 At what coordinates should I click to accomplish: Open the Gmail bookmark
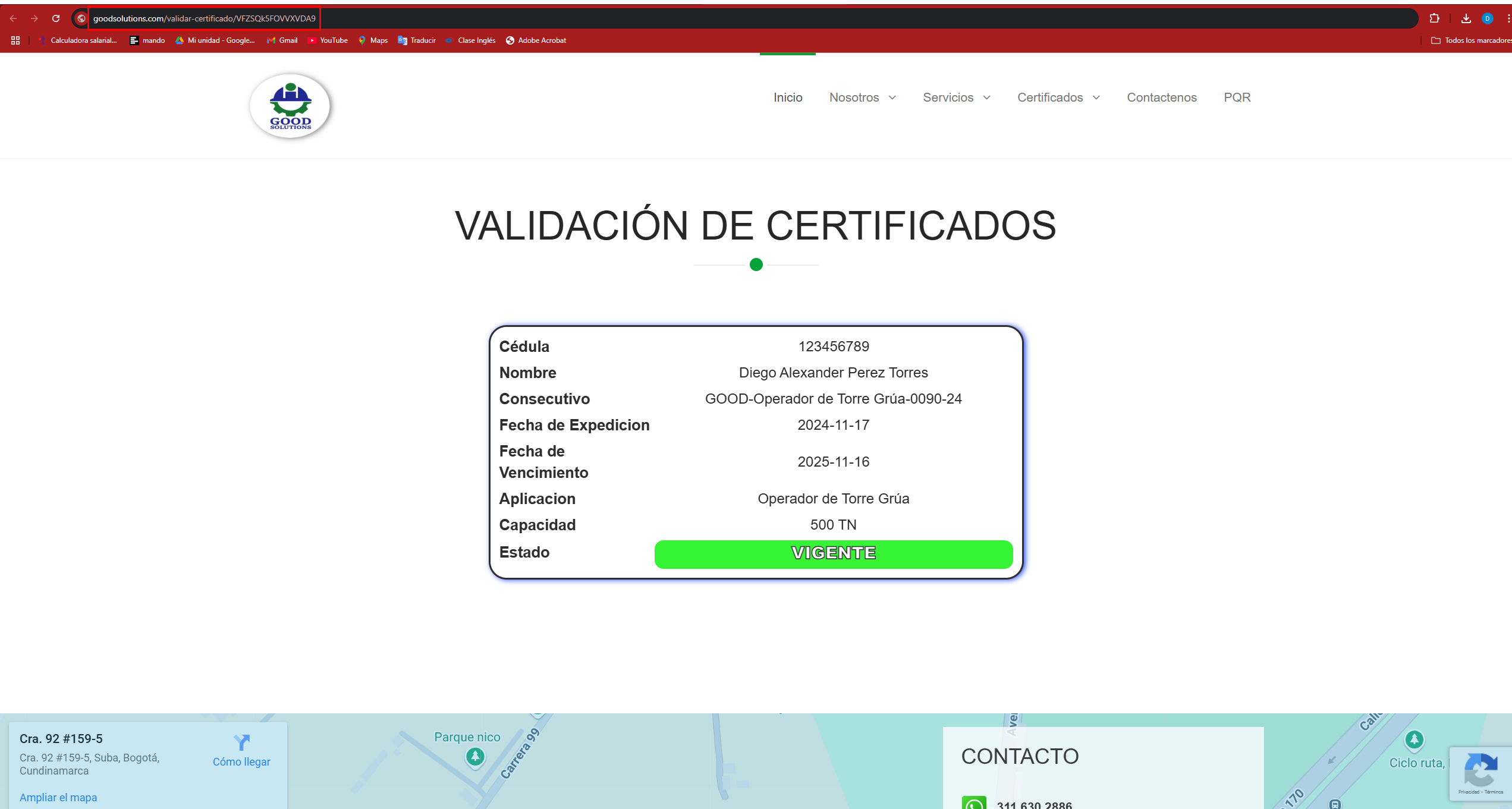(x=282, y=40)
